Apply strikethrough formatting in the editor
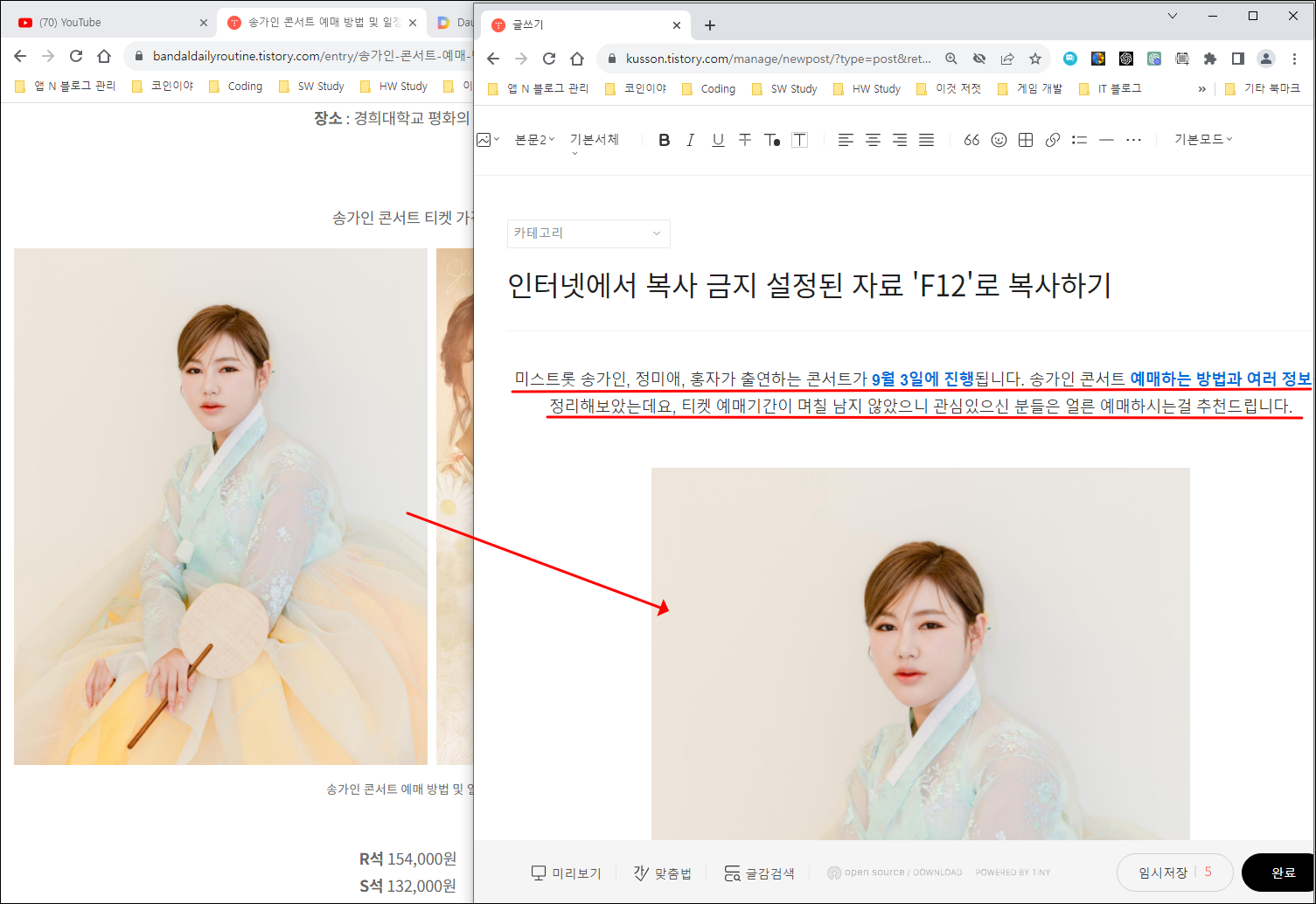Image resolution: width=1316 pixels, height=904 pixels. [745, 140]
